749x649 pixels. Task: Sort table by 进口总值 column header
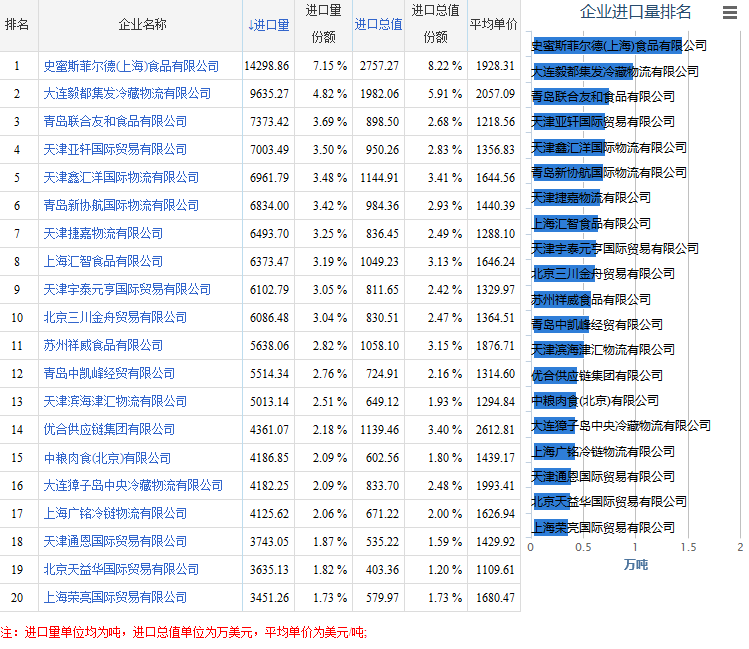tap(378, 24)
